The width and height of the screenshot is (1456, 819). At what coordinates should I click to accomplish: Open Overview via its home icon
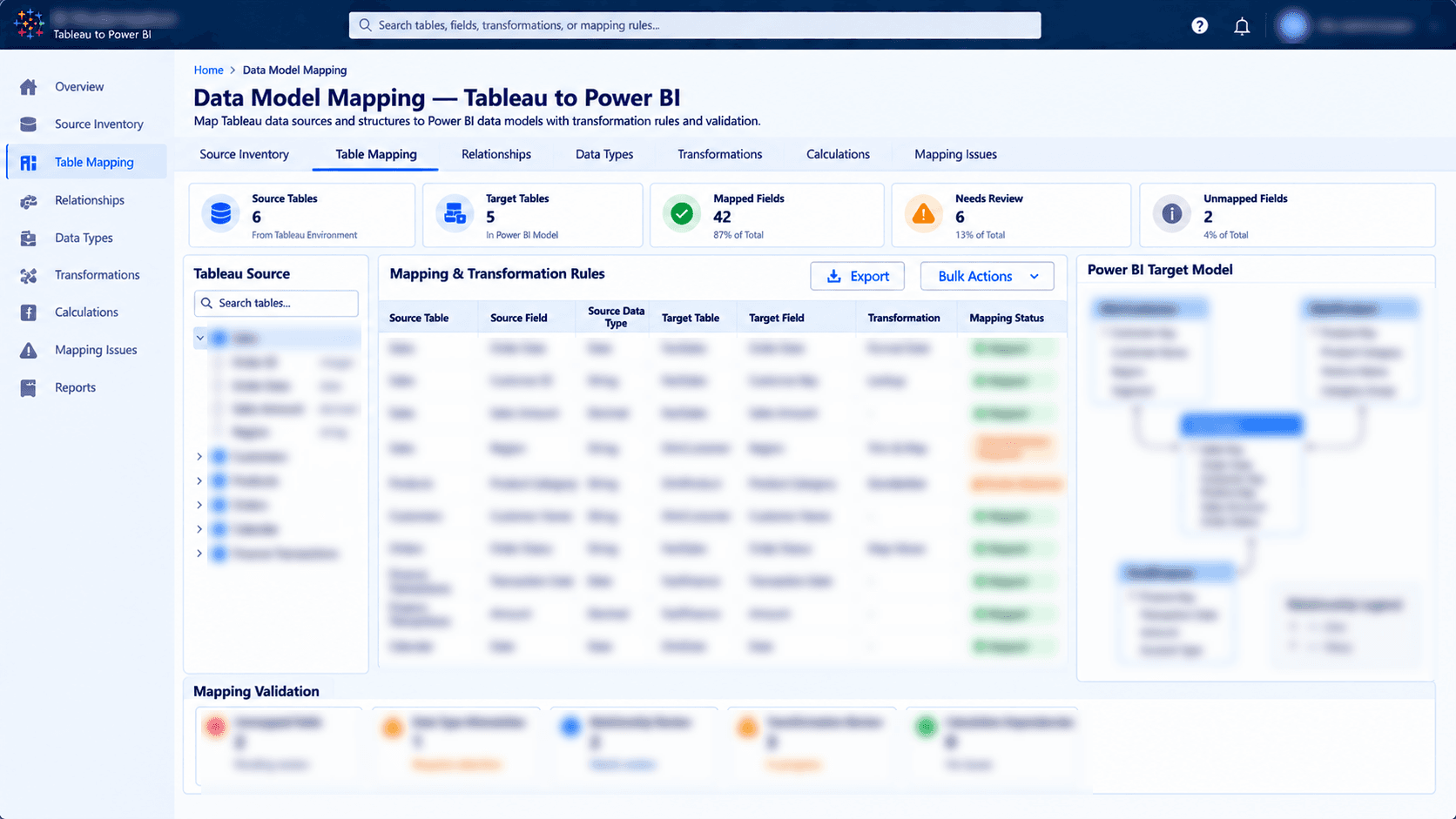coord(29,87)
